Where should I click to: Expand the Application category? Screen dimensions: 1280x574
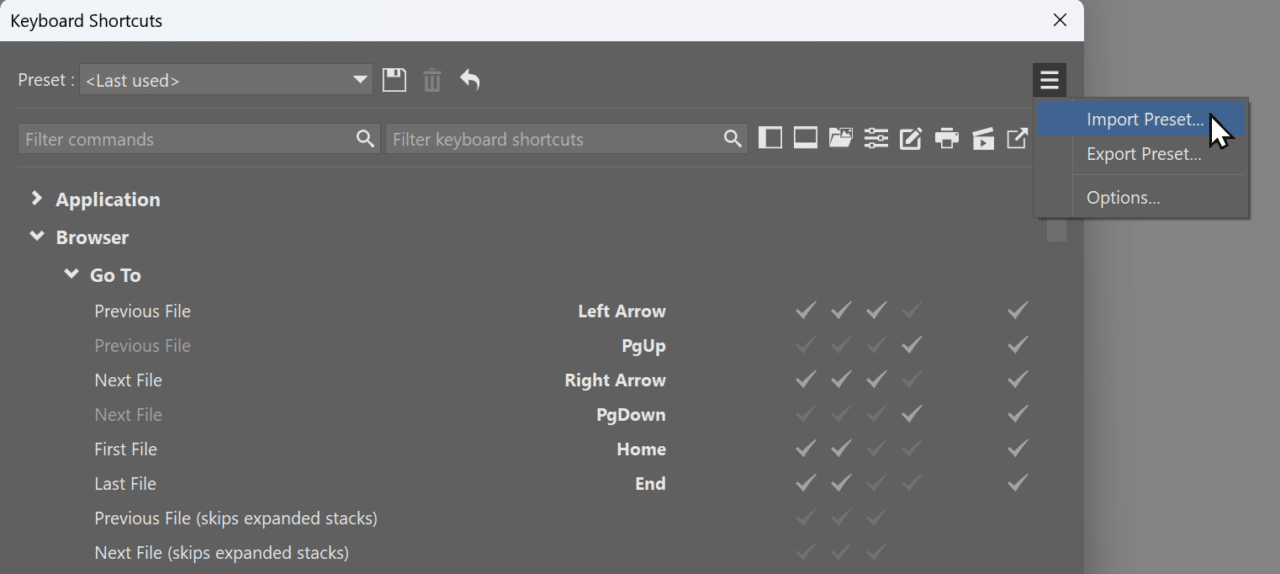(37, 199)
